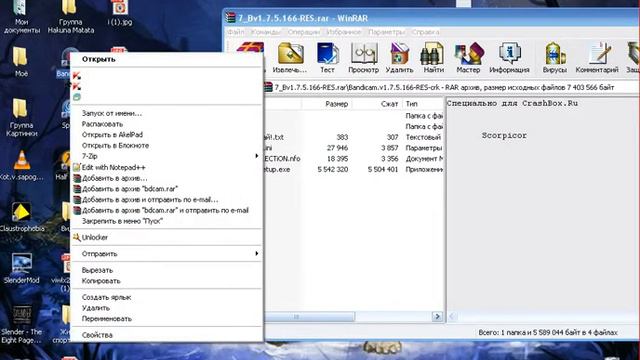Click the Тест toolbar icon in WinRAR

(327, 57)
